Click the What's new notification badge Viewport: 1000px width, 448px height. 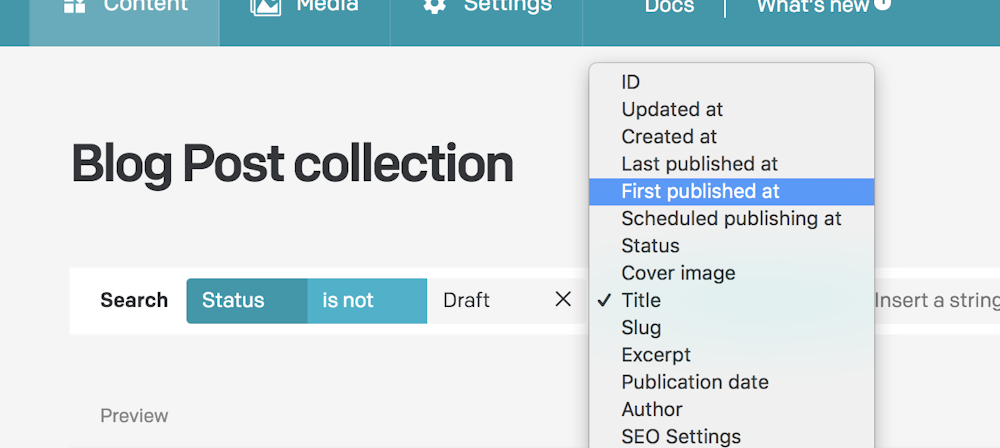point(883,4)
